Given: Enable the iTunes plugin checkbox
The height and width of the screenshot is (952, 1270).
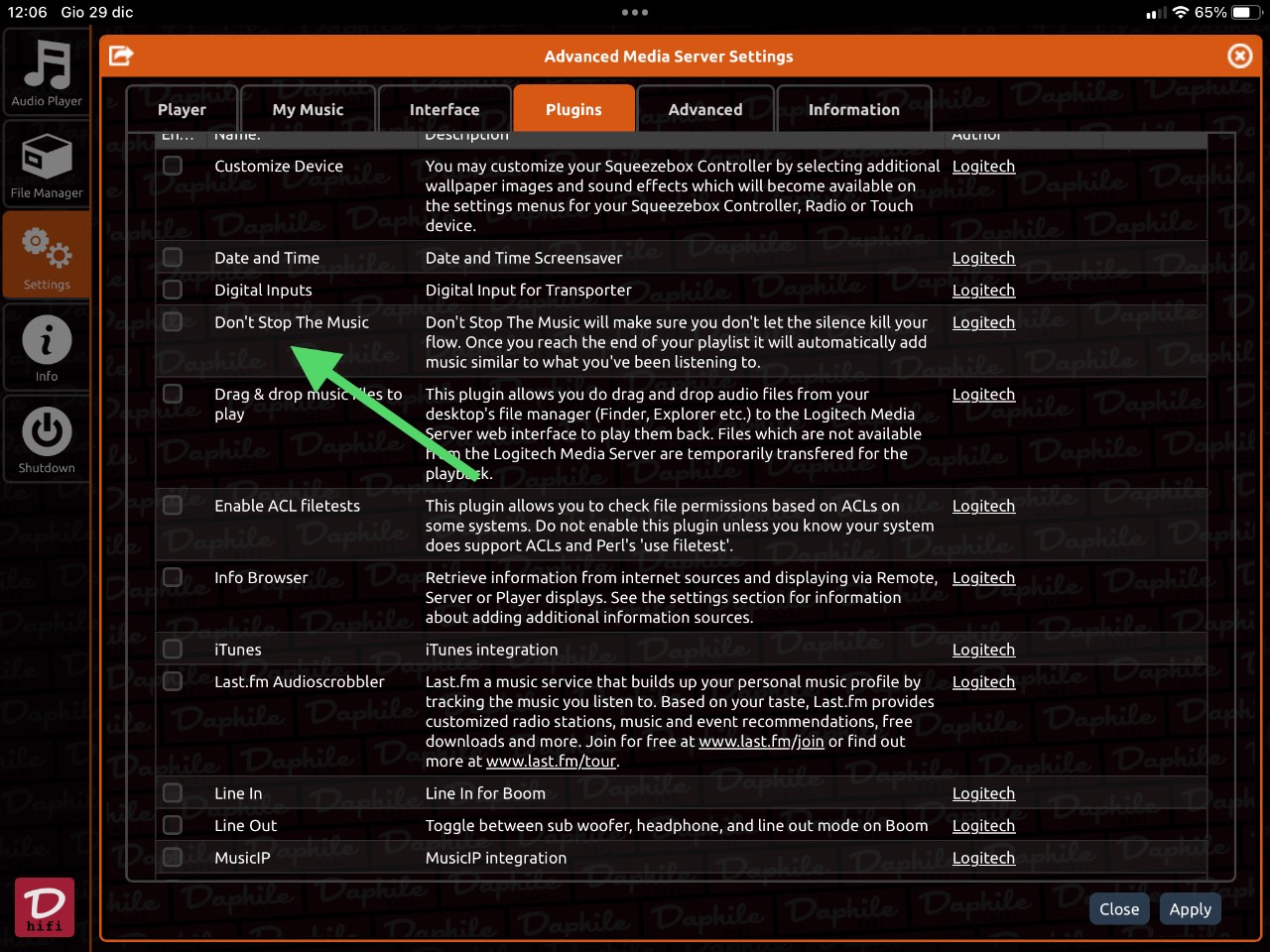Looking at the screenshot, I should point(173,650).
